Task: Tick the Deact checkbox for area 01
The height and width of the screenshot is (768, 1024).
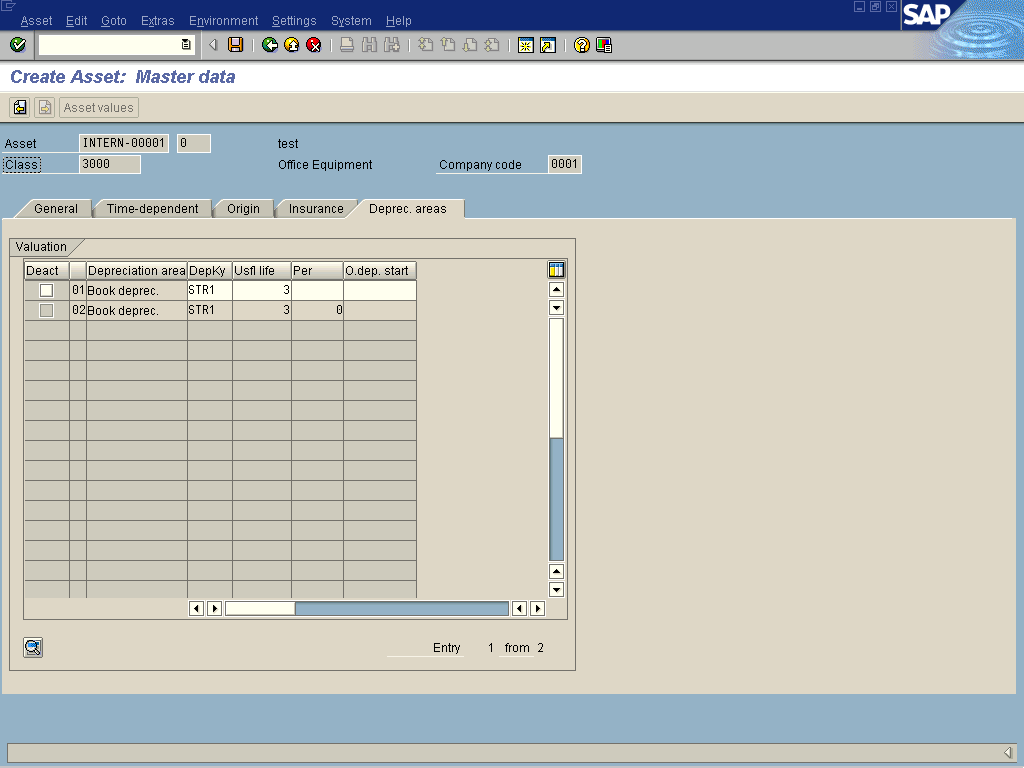Action: (46, 291)
